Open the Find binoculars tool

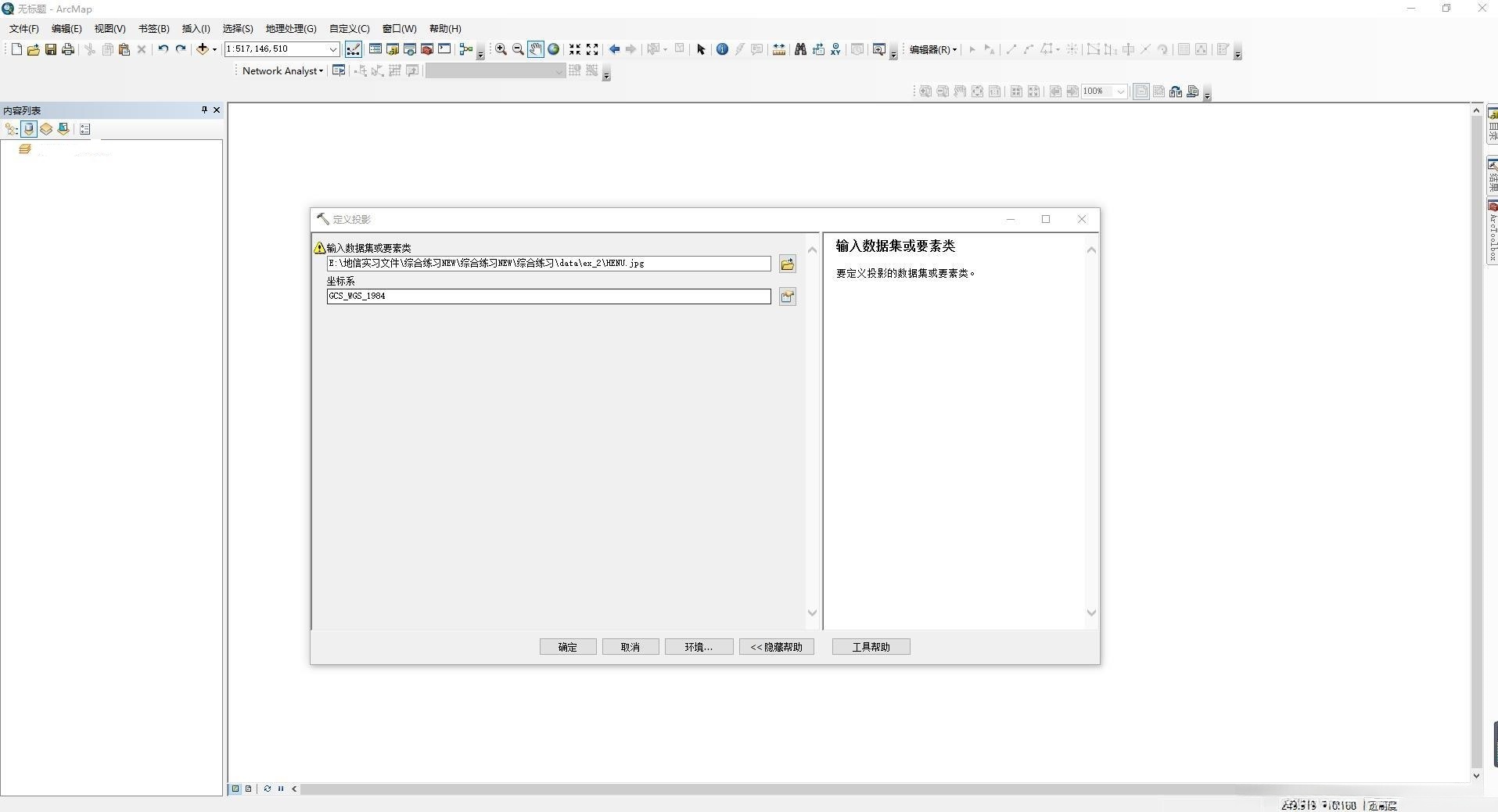pos(800,49)
